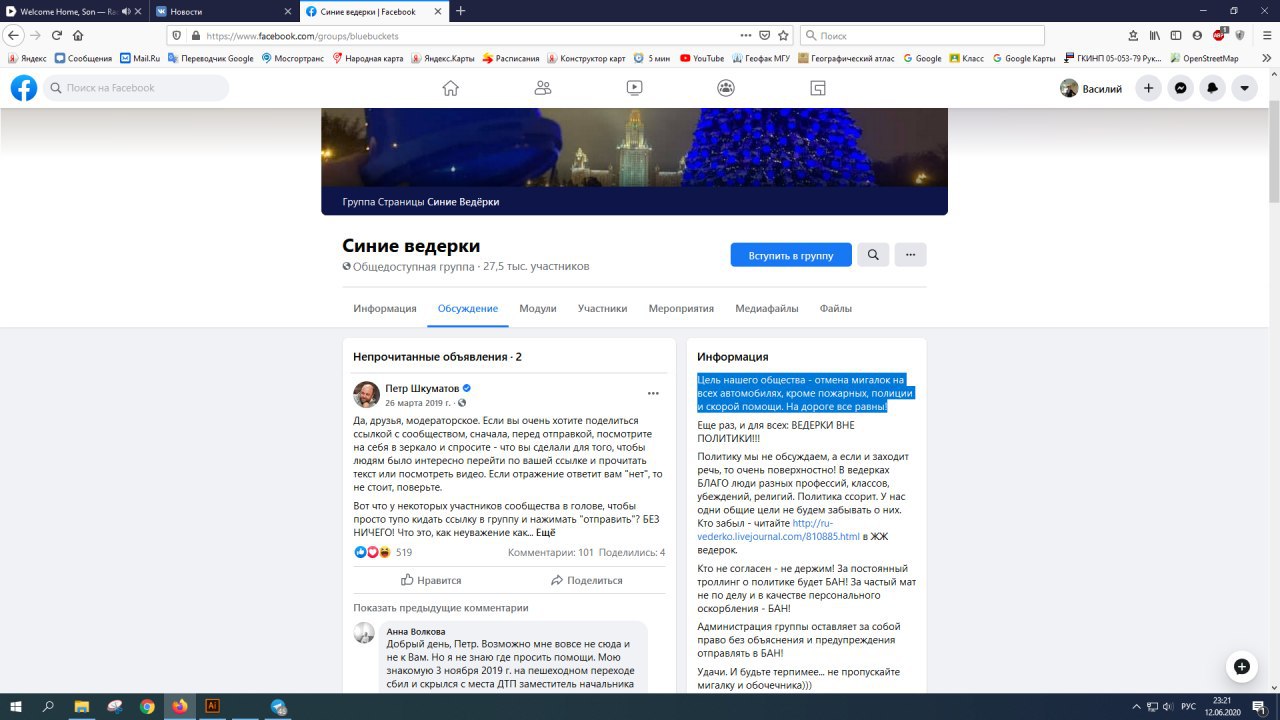This screenshot has height=720, width=1280.
Task: Click the page vertical scrollbar
Action: 1273,150
